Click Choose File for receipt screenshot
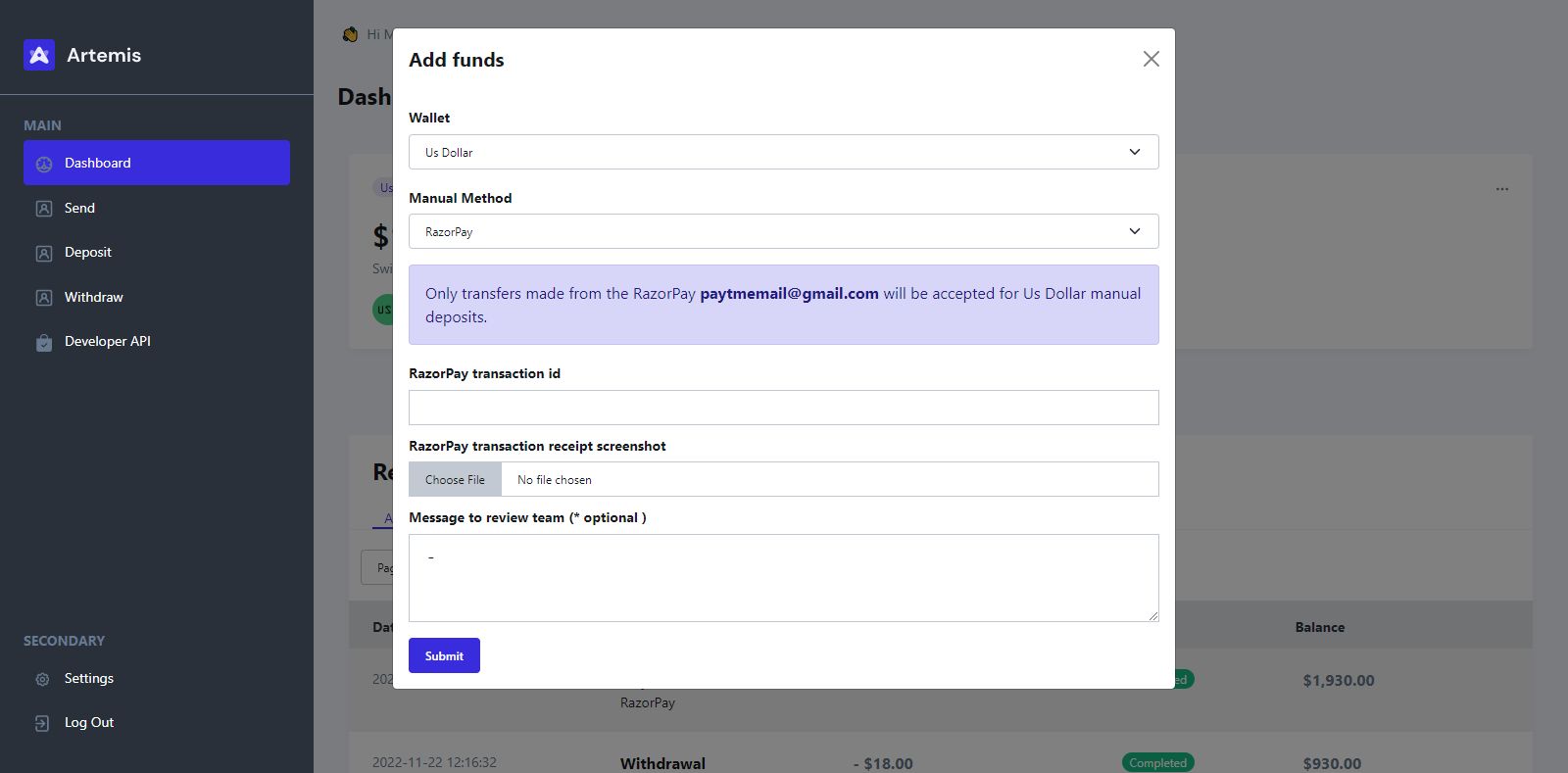 coord(456,479)
